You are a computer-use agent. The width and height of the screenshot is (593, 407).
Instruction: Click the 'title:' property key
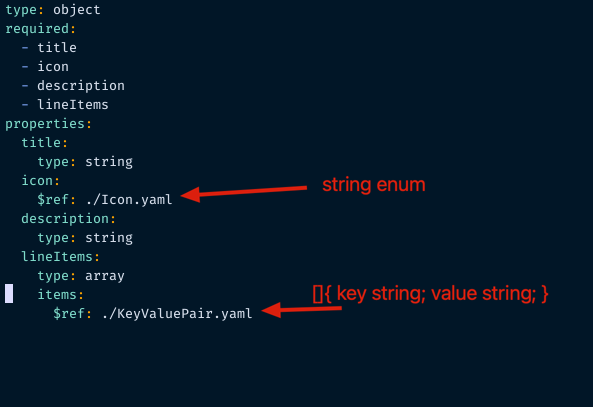pyautogui.click(x=45, y=143)
